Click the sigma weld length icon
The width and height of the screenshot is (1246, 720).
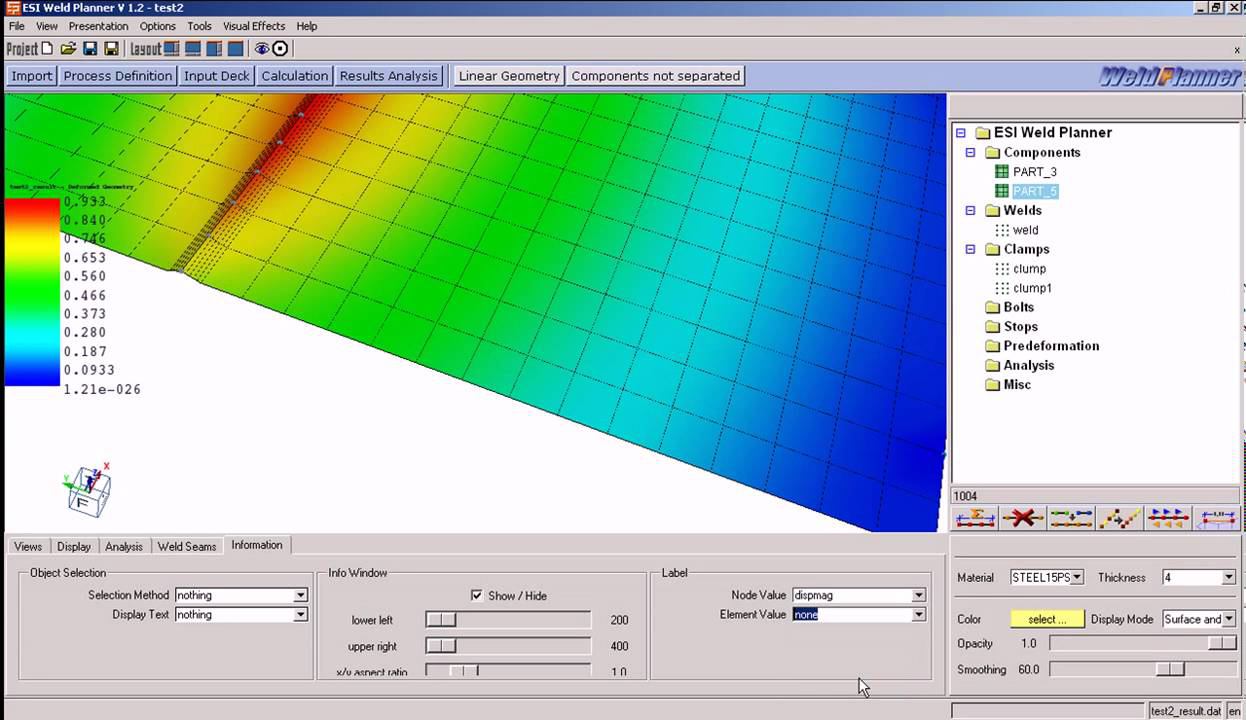pyautogui.click(x=975, y=518)
